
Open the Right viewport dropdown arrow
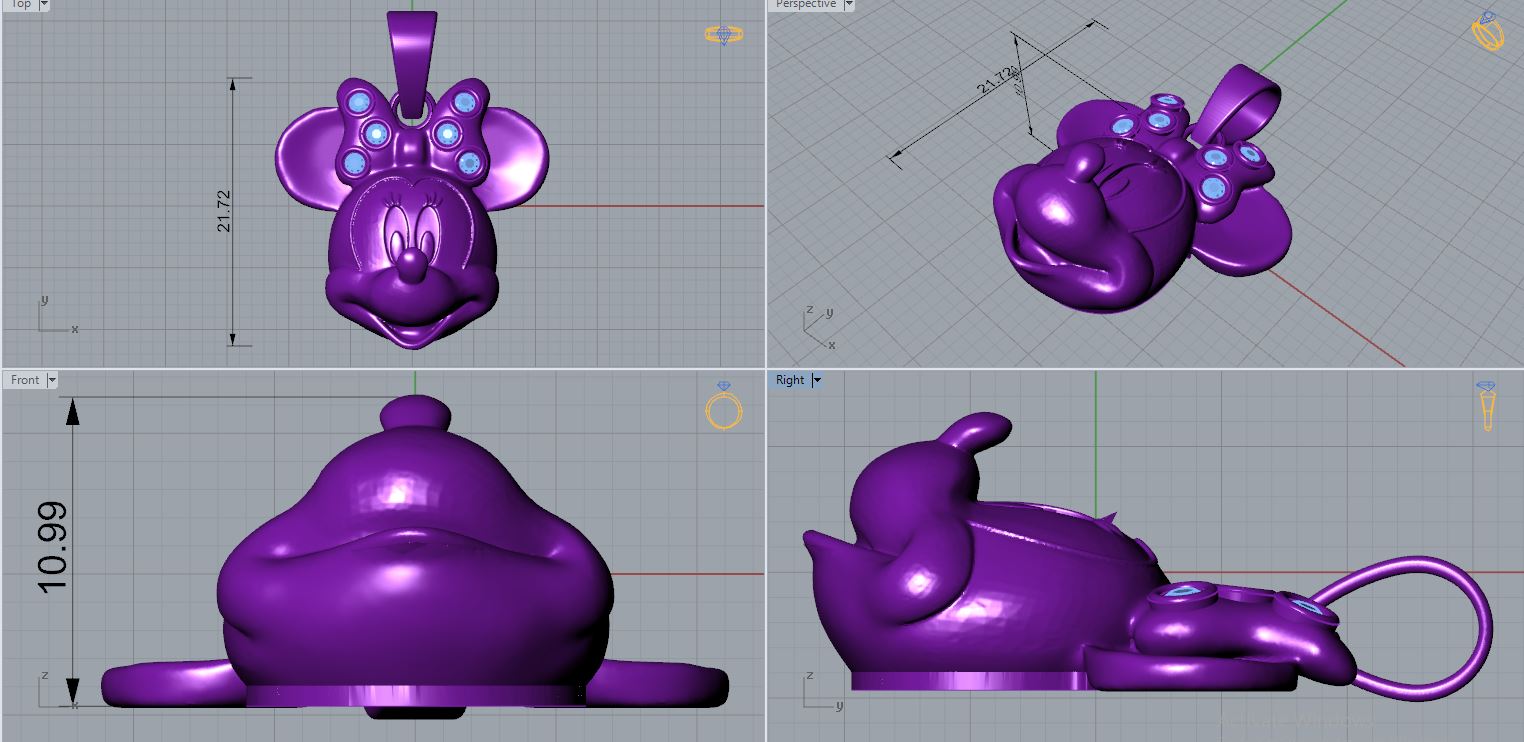pyautogui.click(x=816, y=380)
